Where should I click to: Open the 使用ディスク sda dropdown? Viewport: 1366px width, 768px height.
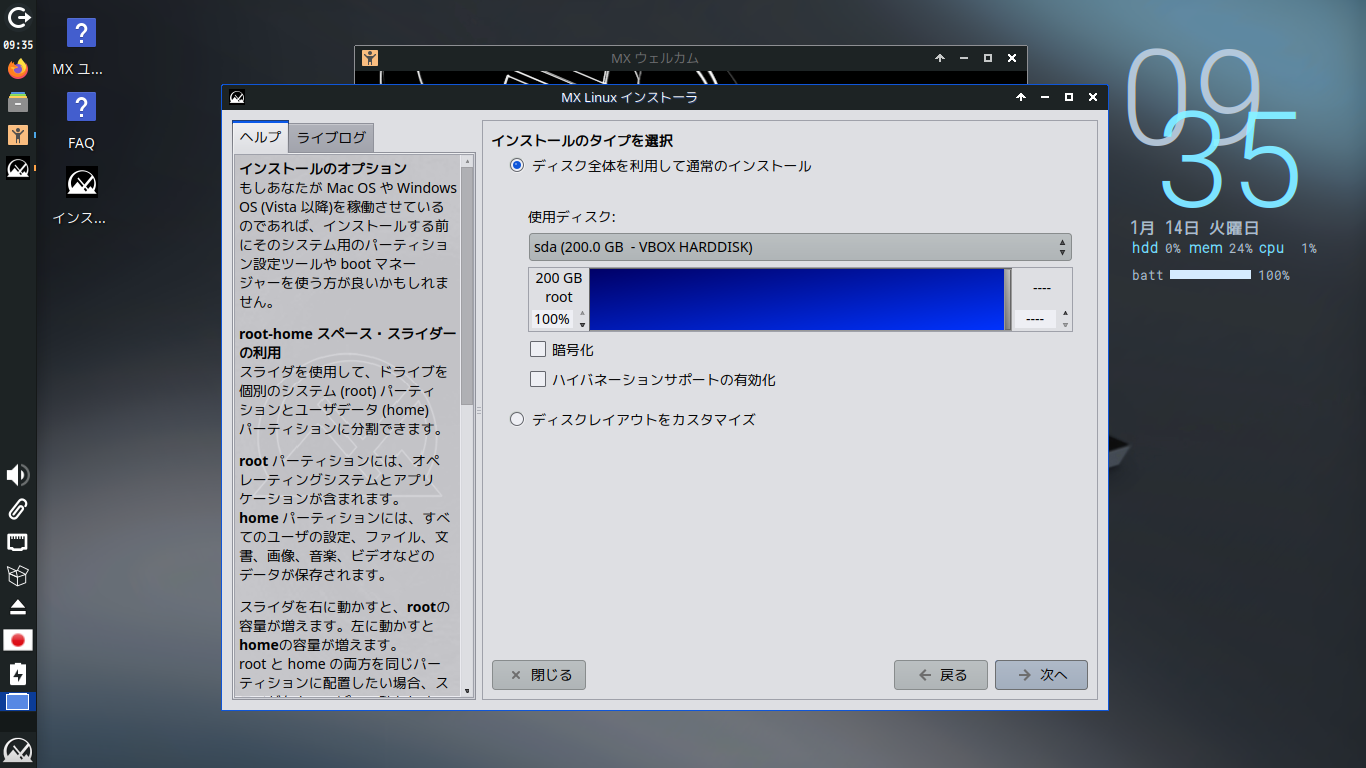pos(800,247)
